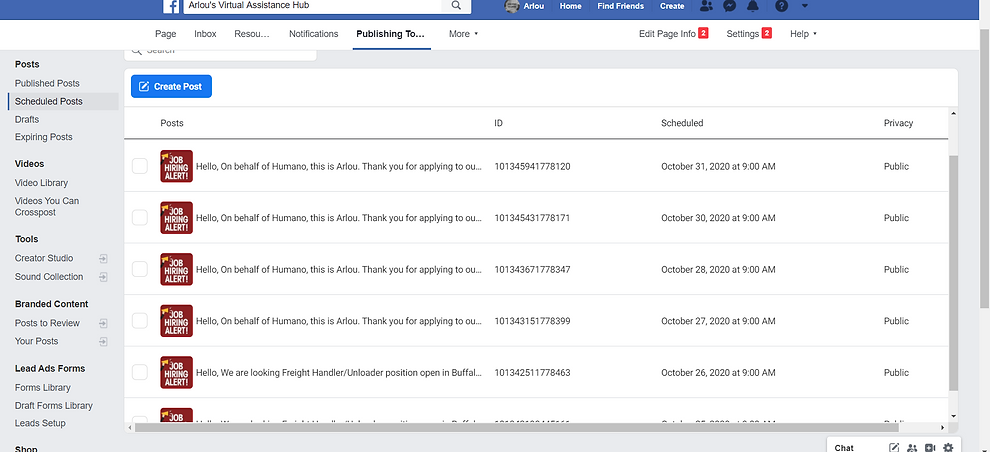The width and height of the screenshot is (990, 452).
Task: Expand the More dropdown in page tabs
Action: point(463,34)
